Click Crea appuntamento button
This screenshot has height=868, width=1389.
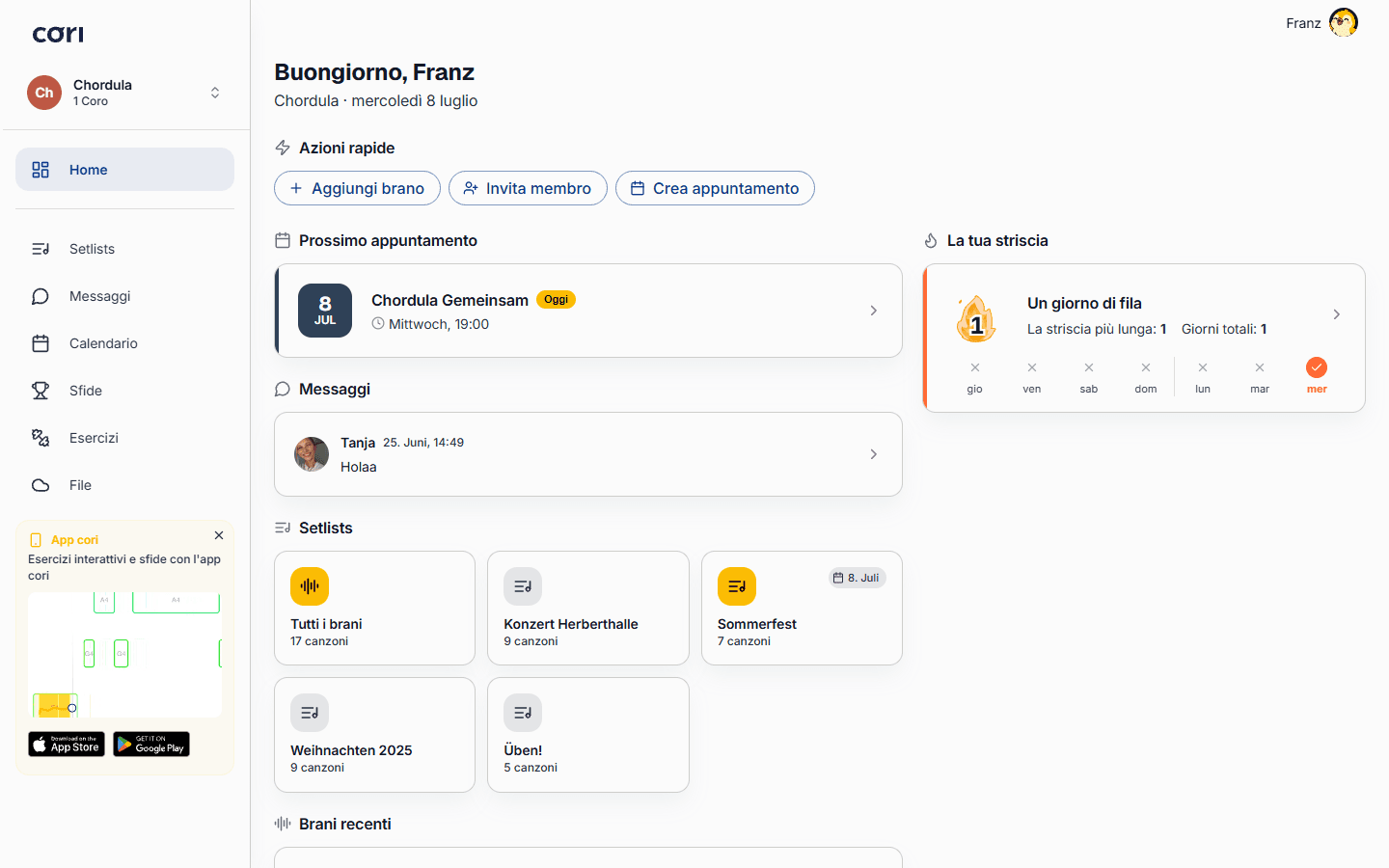[x=715, y=188]
